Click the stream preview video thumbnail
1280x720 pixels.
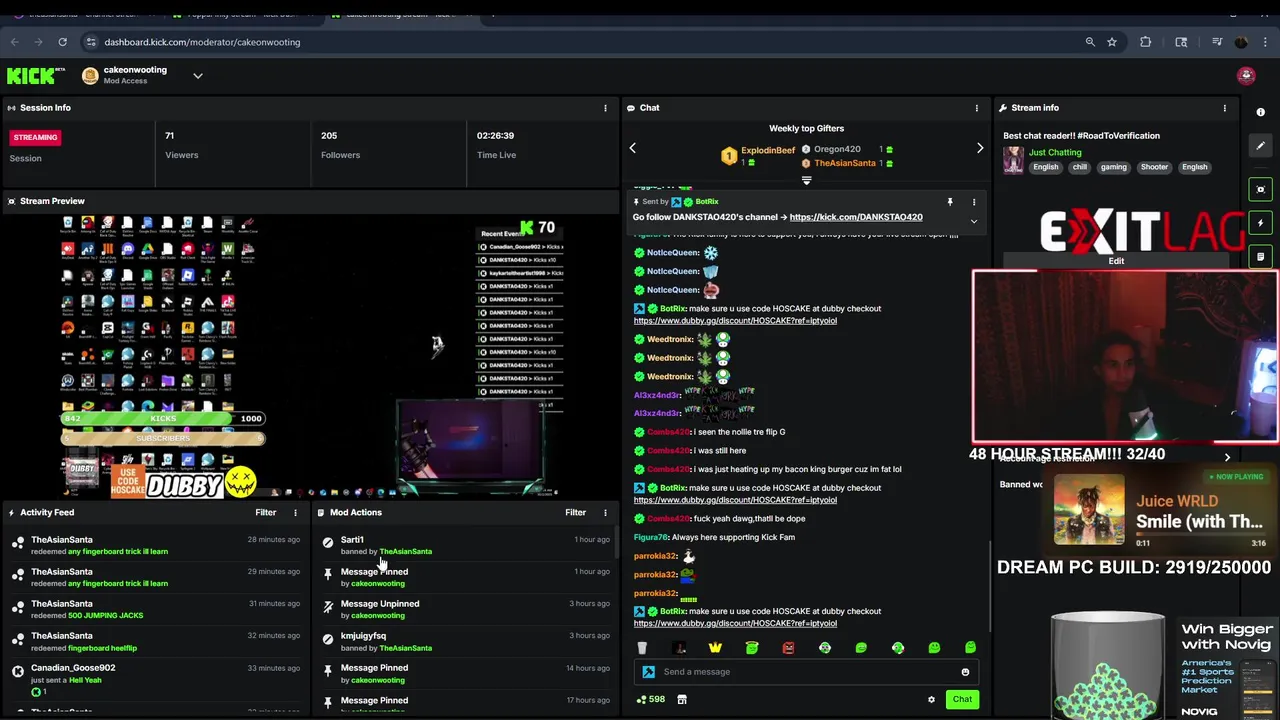click(310, 356)
